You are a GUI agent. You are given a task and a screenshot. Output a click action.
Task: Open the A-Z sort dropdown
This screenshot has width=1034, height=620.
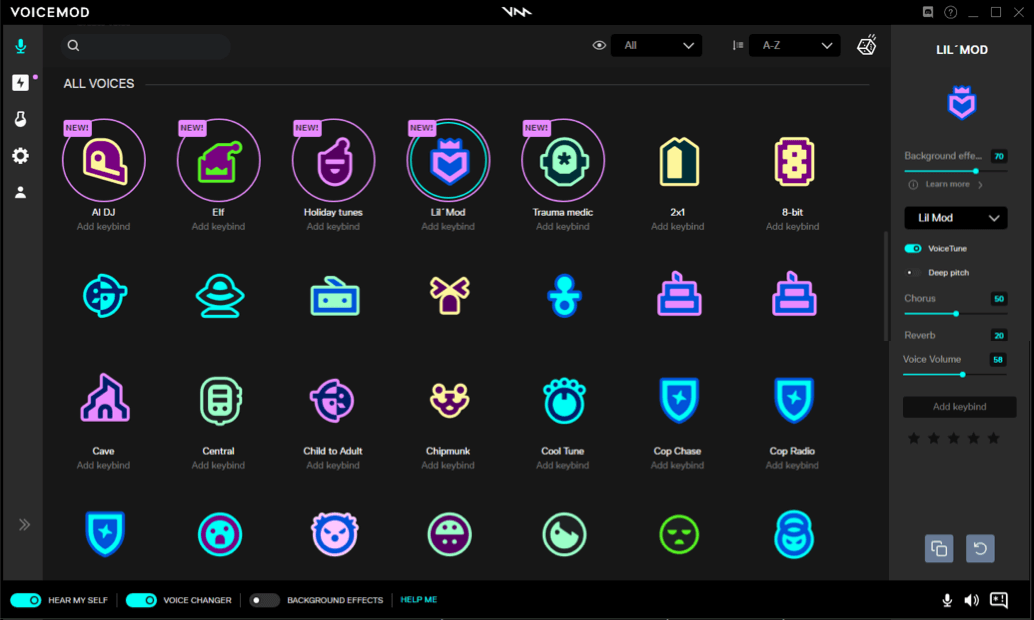[x=794, y=45]
